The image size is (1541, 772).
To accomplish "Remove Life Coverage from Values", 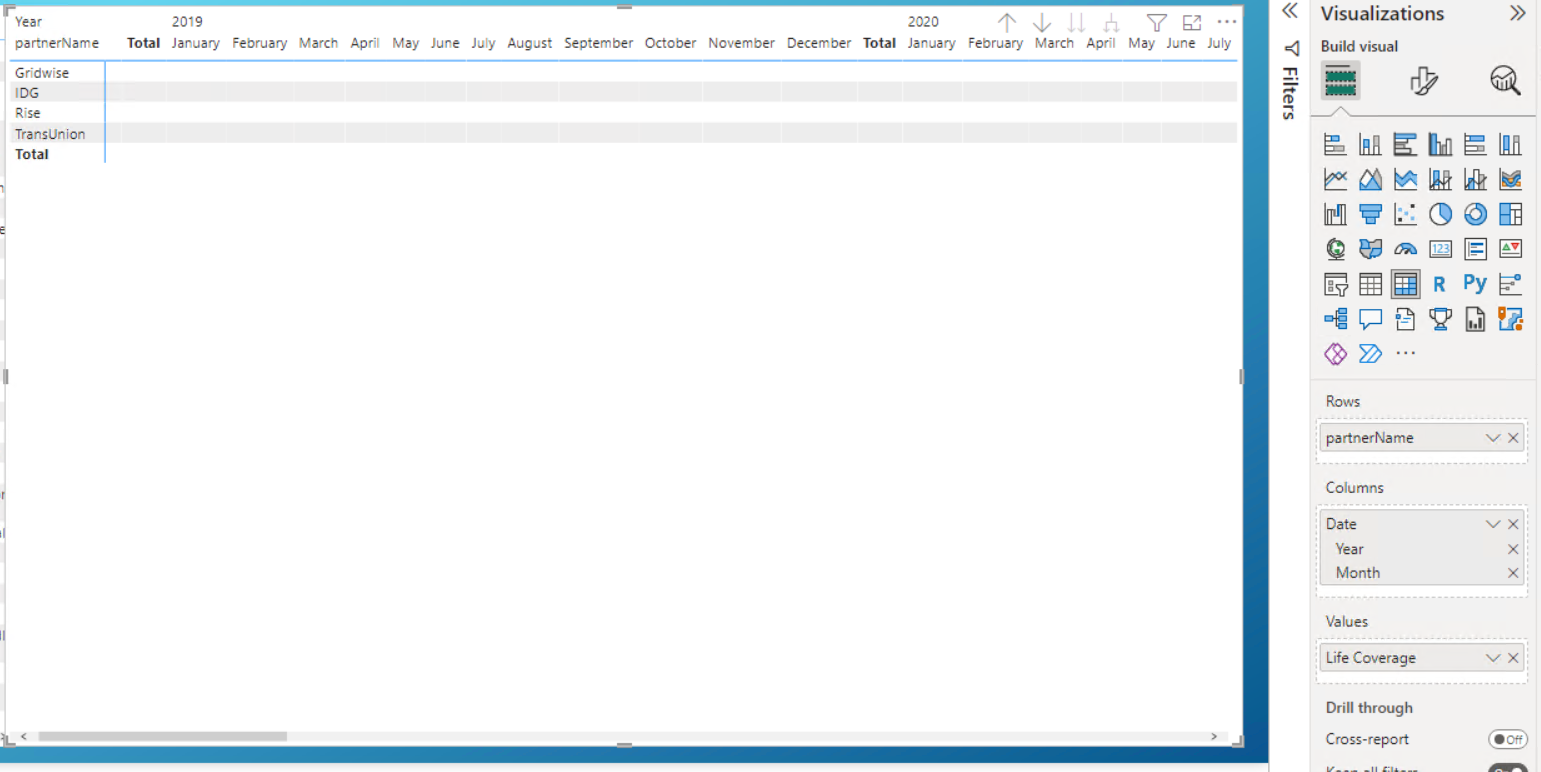I will (x=1513, y=658).
